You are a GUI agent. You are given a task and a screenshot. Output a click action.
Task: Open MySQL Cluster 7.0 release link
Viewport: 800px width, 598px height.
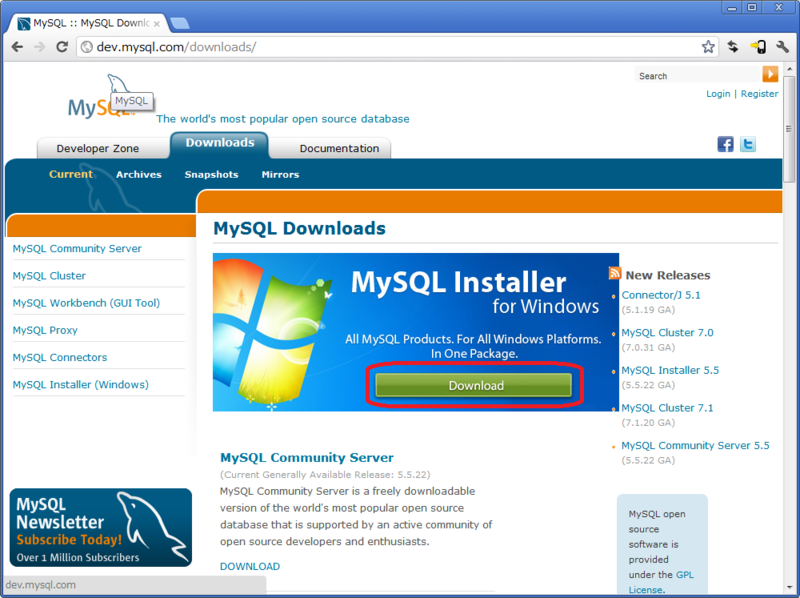[667, 333]
